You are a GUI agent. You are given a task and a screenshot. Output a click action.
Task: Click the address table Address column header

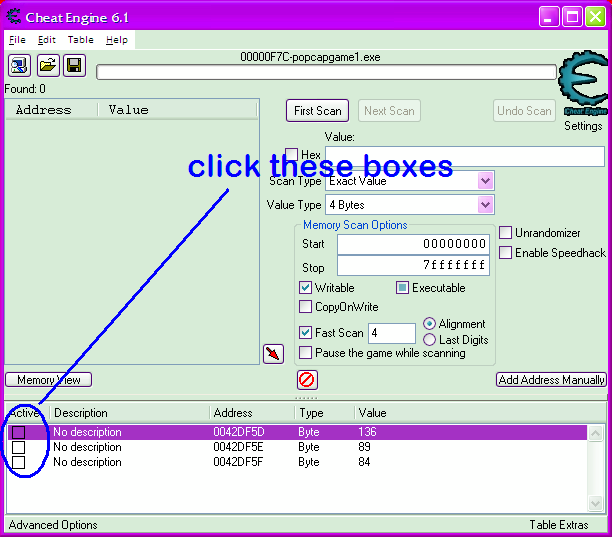pyautogui.click(x=252, y=413)
